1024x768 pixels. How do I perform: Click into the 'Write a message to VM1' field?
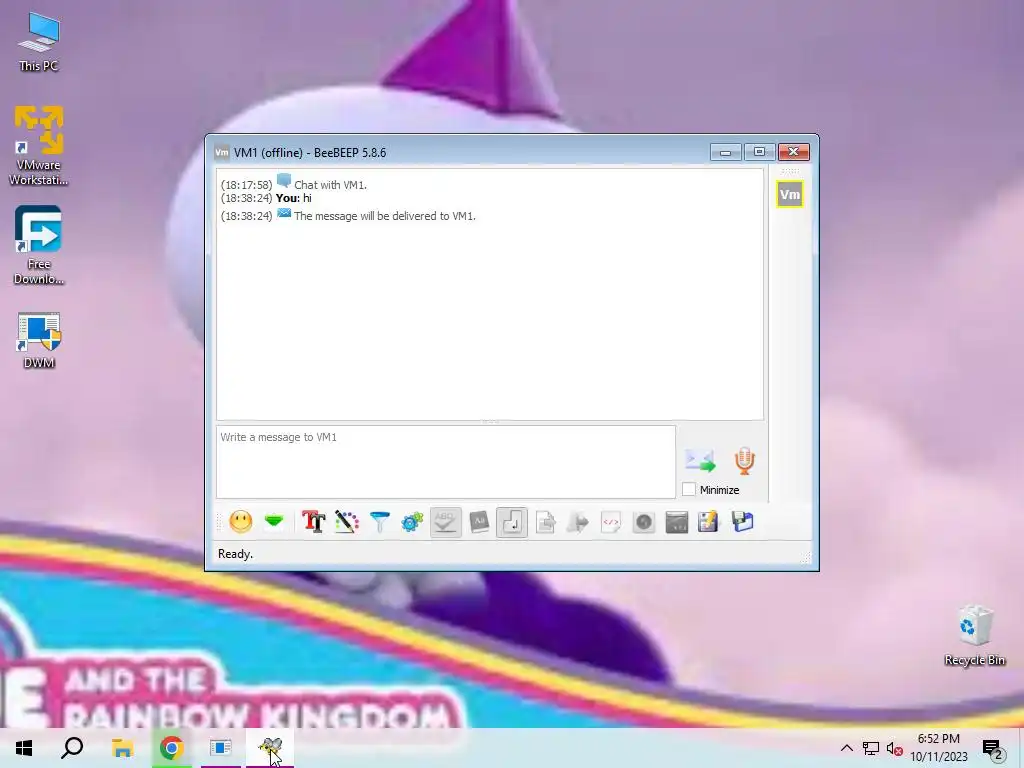pos(446,462)
